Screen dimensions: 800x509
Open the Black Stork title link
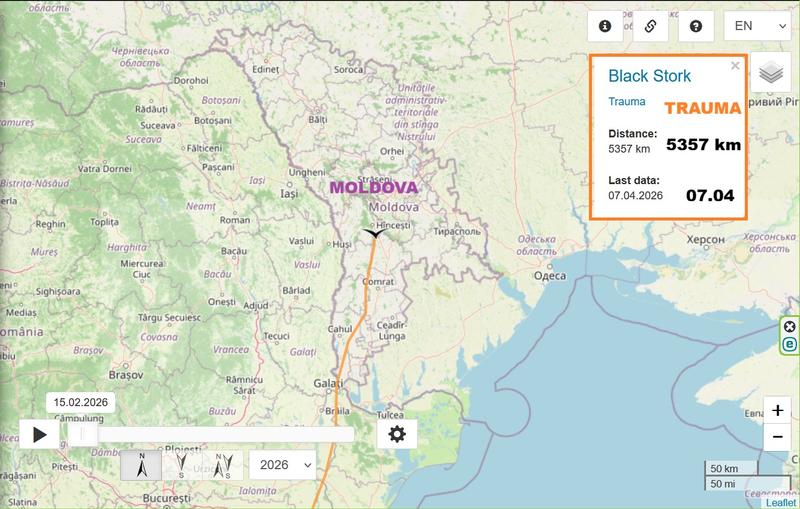click(649, 75)
